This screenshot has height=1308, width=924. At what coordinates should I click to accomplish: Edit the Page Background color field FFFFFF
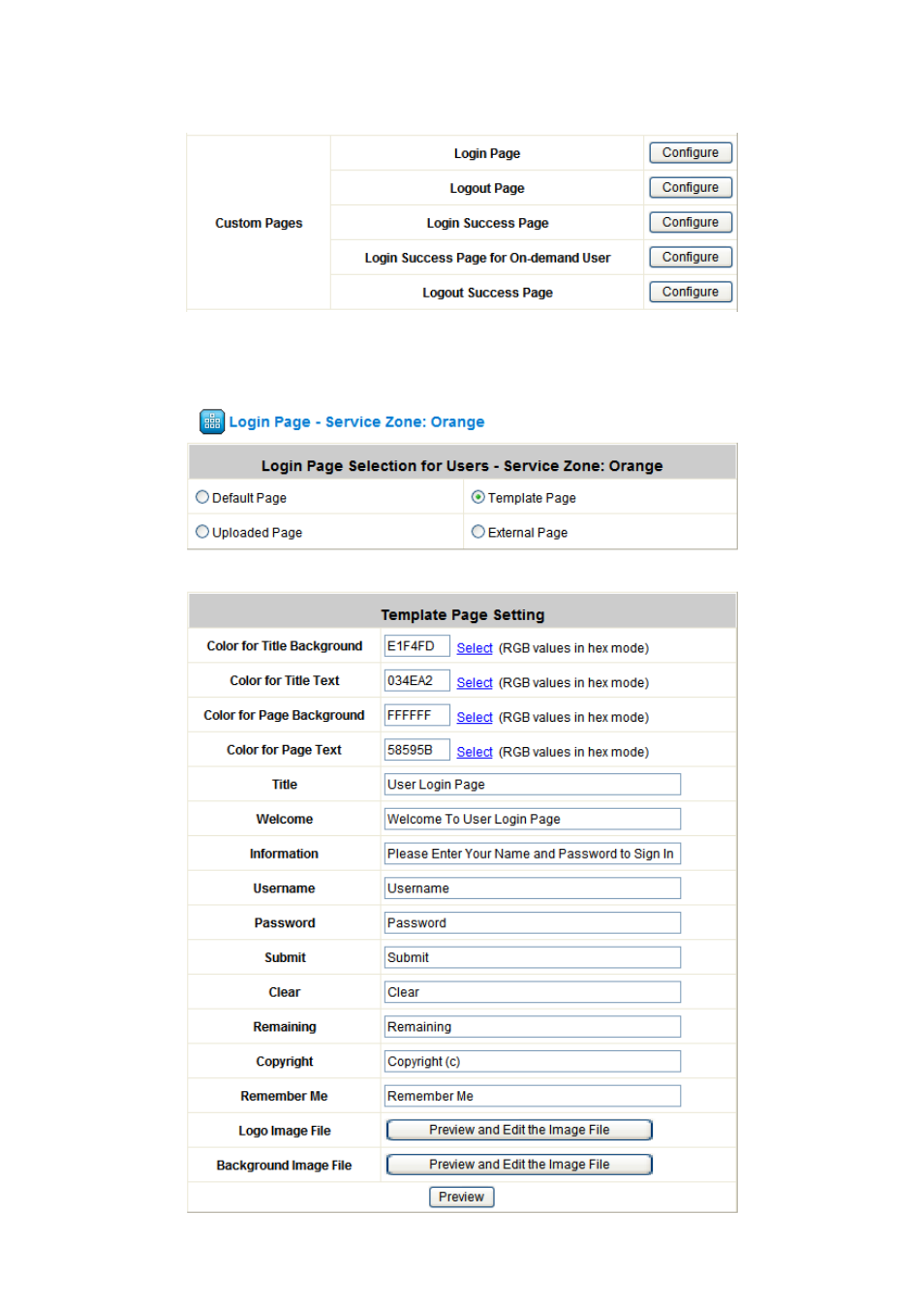(x=417, y=716)
